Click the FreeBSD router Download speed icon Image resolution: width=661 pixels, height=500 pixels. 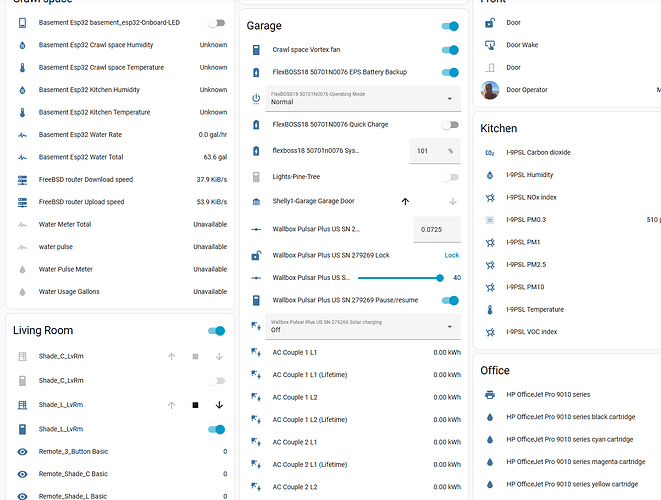pos(22,180)
